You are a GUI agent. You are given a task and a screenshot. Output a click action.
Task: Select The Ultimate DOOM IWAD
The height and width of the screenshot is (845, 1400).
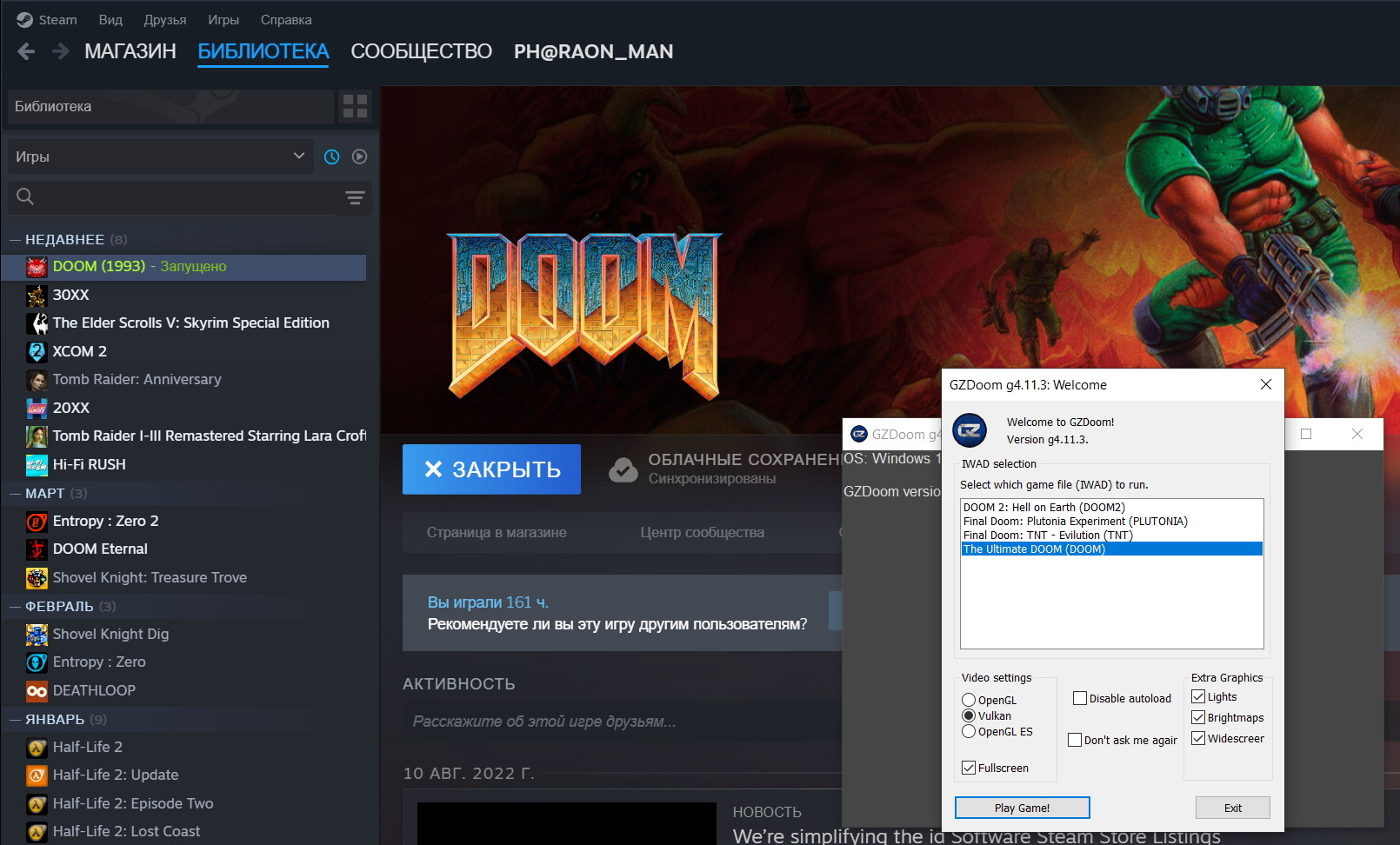(x=1112, y=549)
